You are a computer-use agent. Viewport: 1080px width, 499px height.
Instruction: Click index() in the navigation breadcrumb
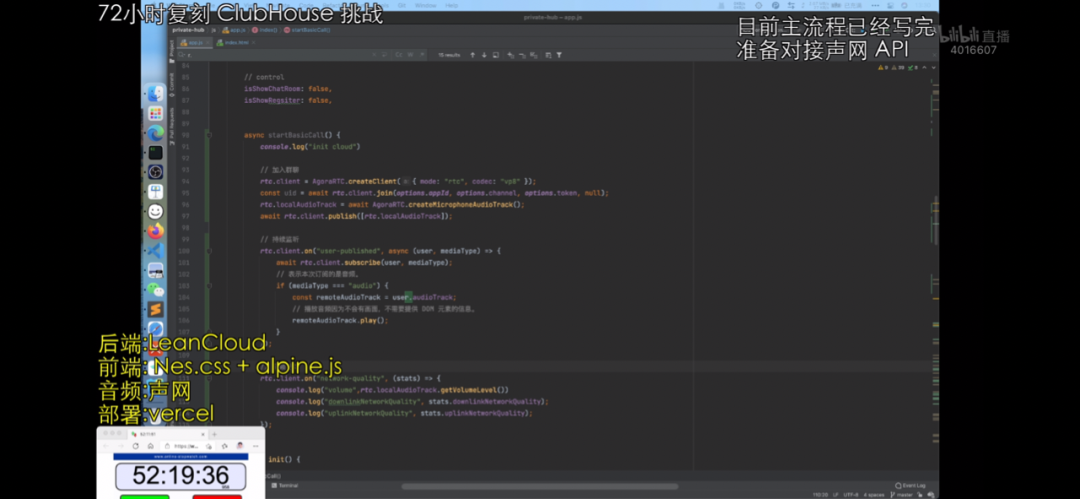pos(264,30)
